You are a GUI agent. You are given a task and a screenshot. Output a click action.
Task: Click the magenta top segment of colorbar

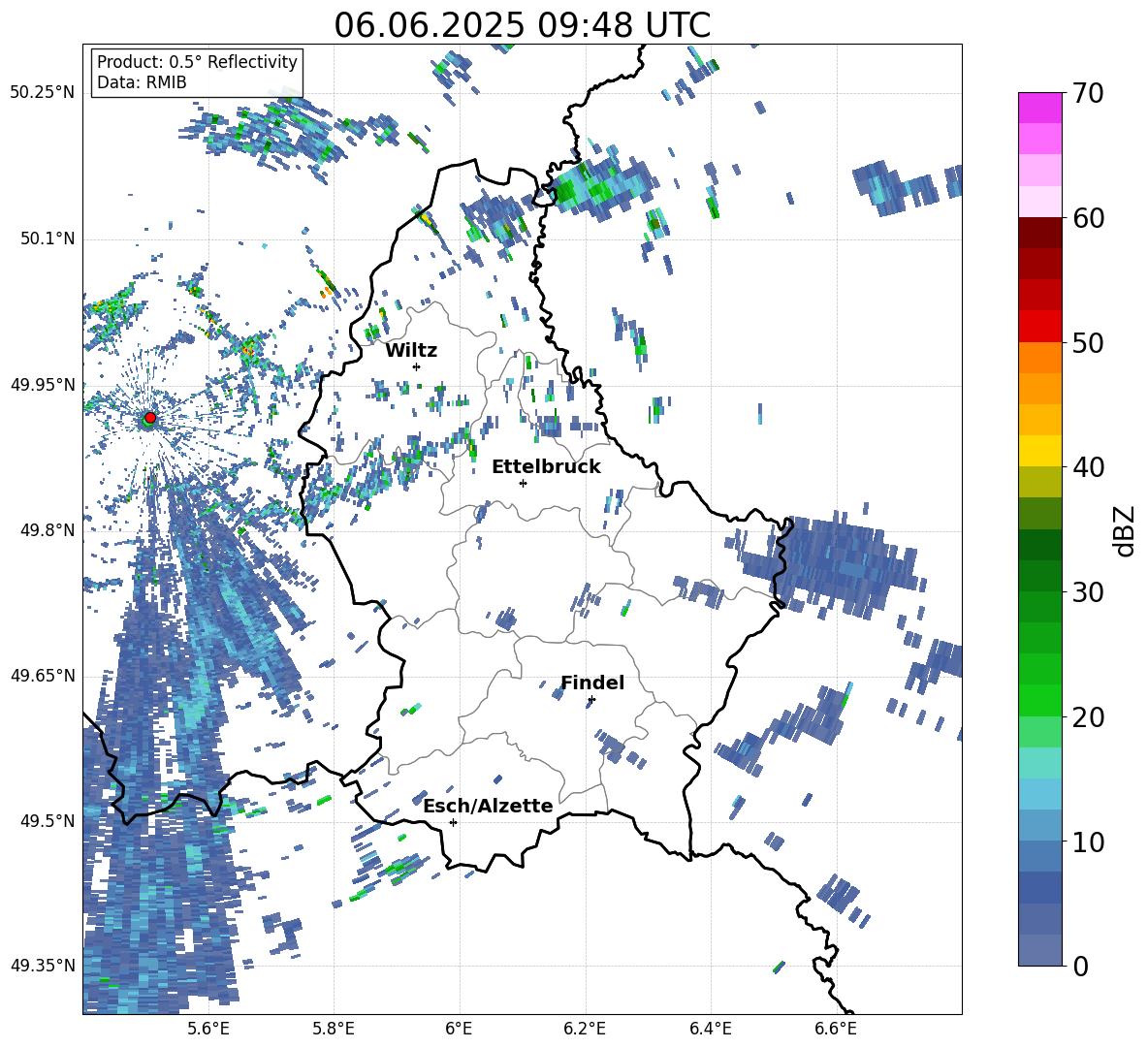click(x=1039, y=108)
